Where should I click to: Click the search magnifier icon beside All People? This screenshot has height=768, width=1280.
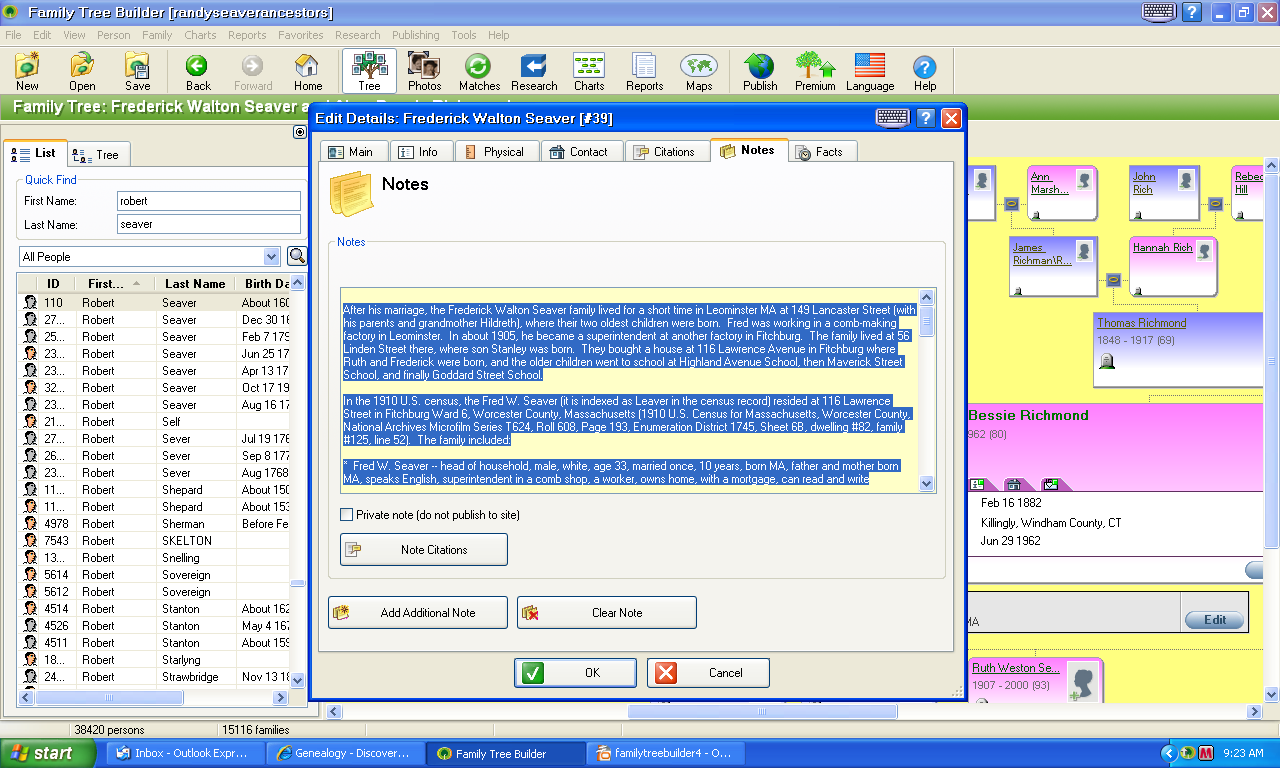[x=297, y=256]
